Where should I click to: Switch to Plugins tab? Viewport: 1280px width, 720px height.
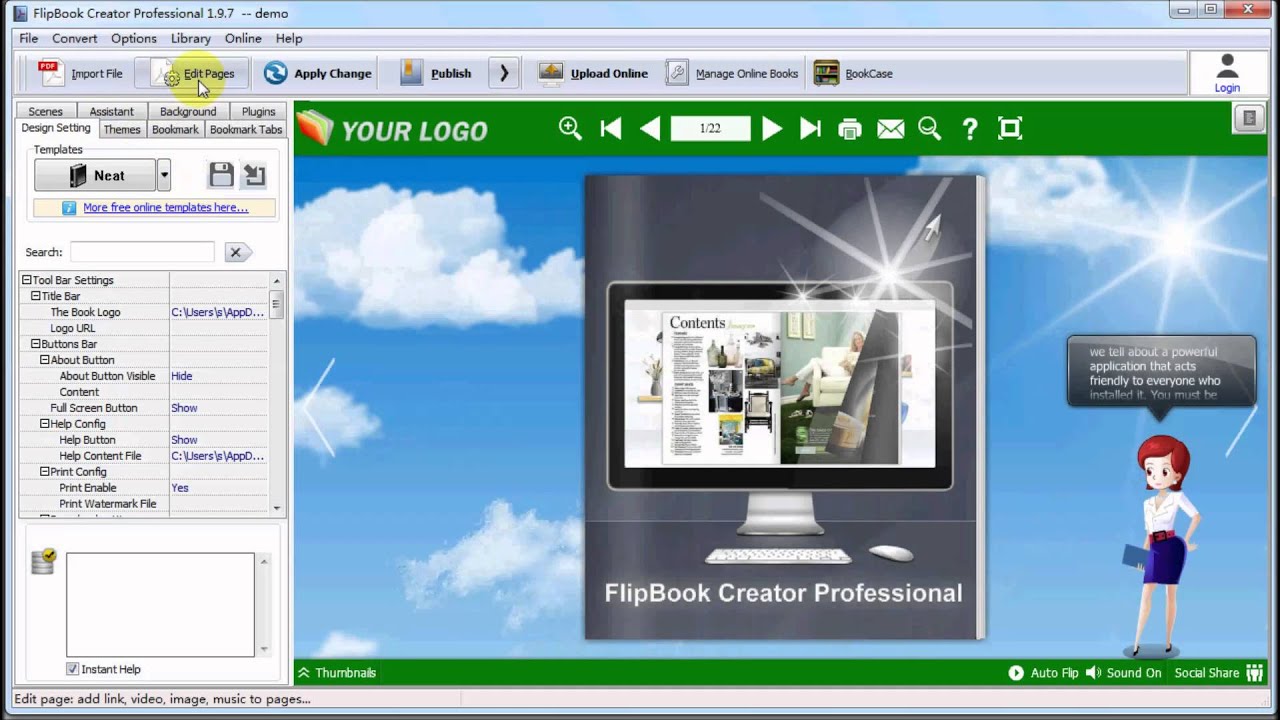[x=259, y=111]
